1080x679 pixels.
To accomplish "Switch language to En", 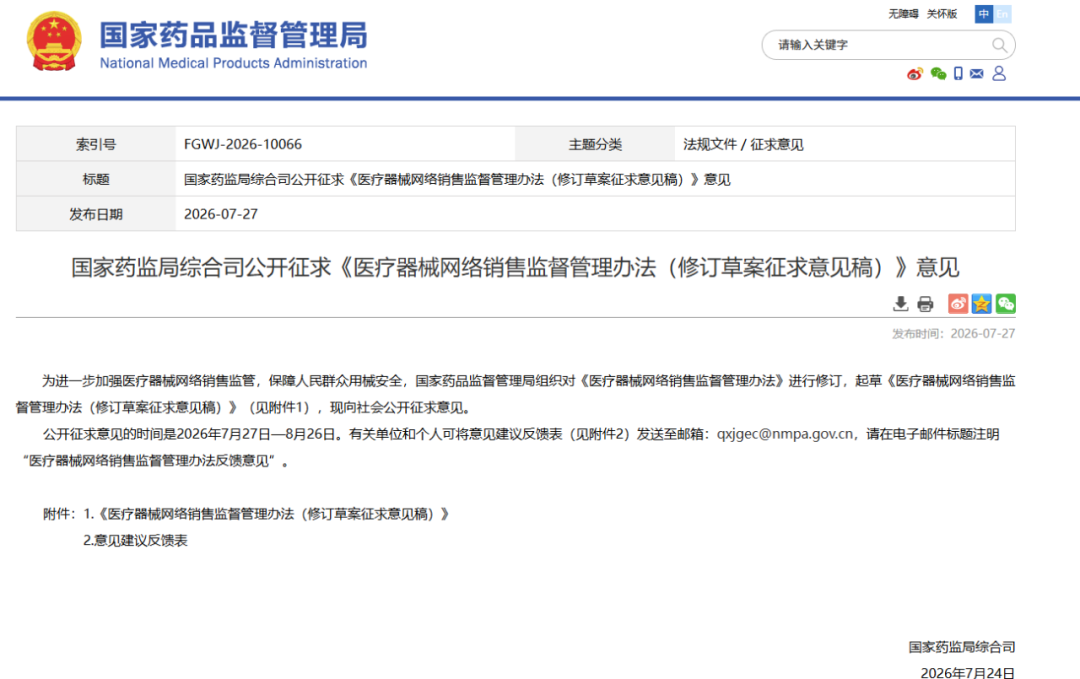I will click(1002, 14).
